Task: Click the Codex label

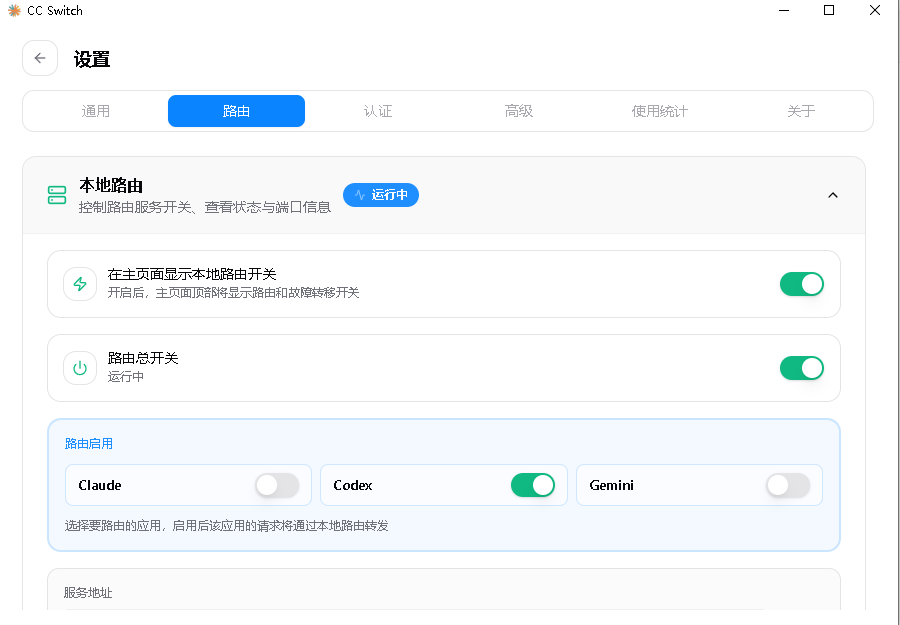Action: 353,486
